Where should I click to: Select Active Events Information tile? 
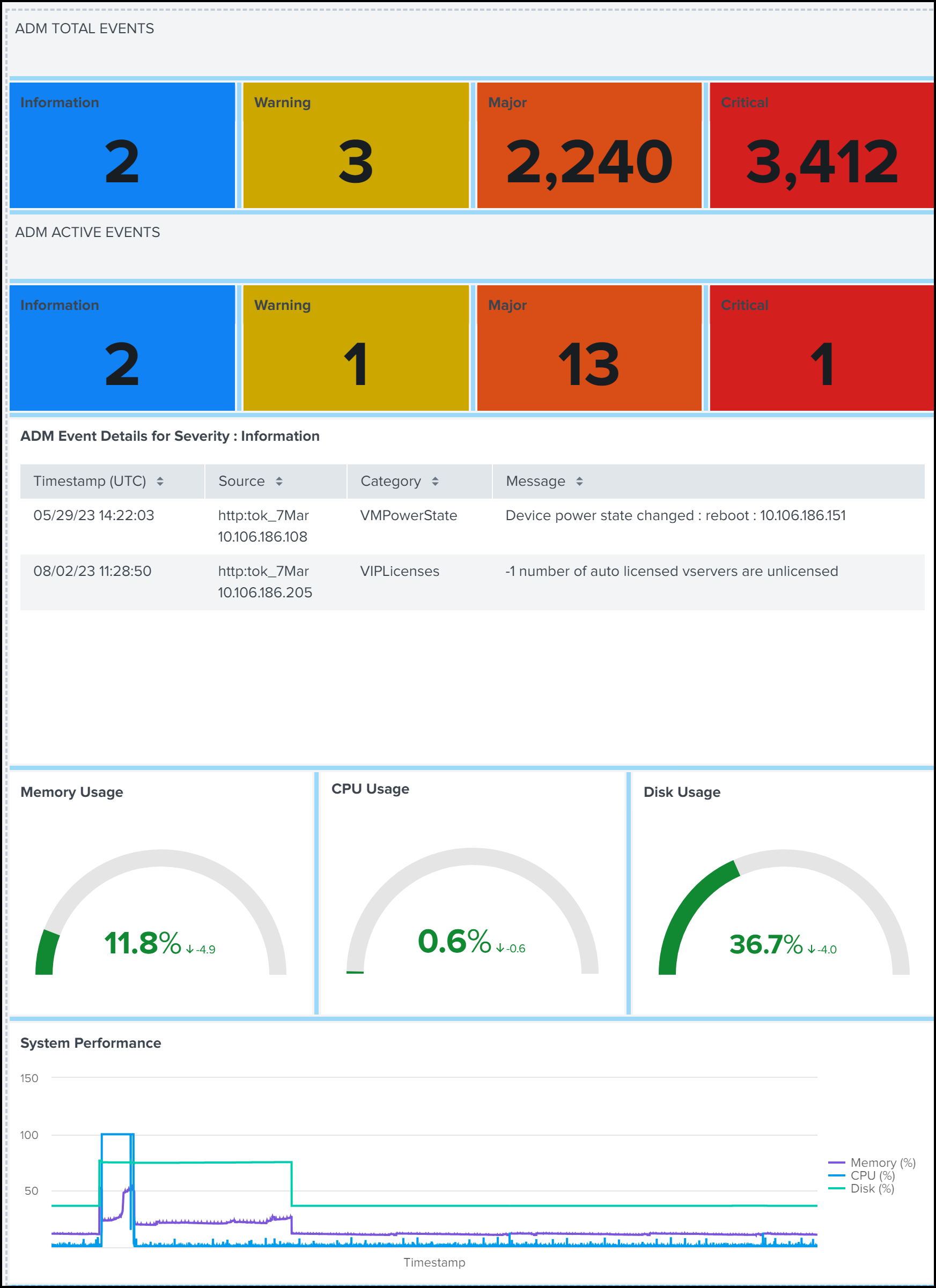122,347
